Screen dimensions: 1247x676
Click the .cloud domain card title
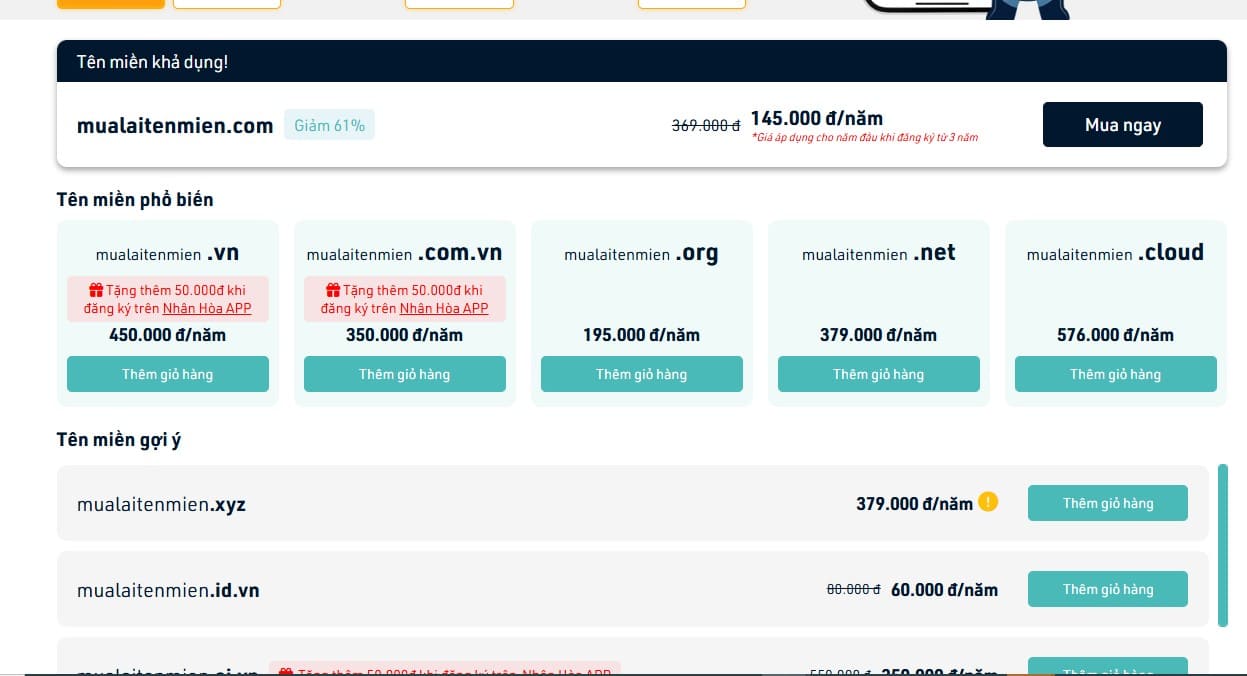point(1115,253)
